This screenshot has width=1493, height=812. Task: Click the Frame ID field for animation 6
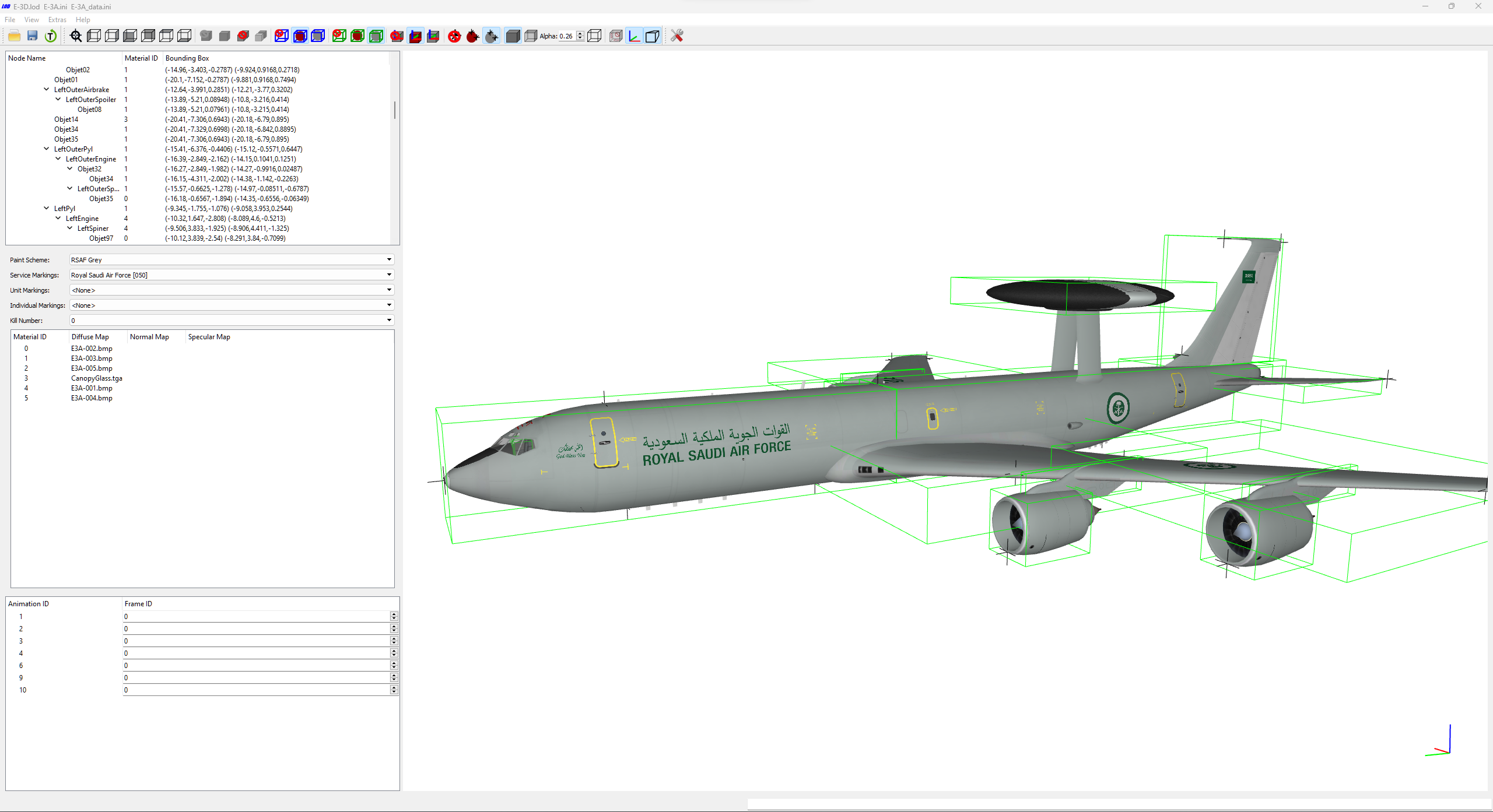point(257,666)
